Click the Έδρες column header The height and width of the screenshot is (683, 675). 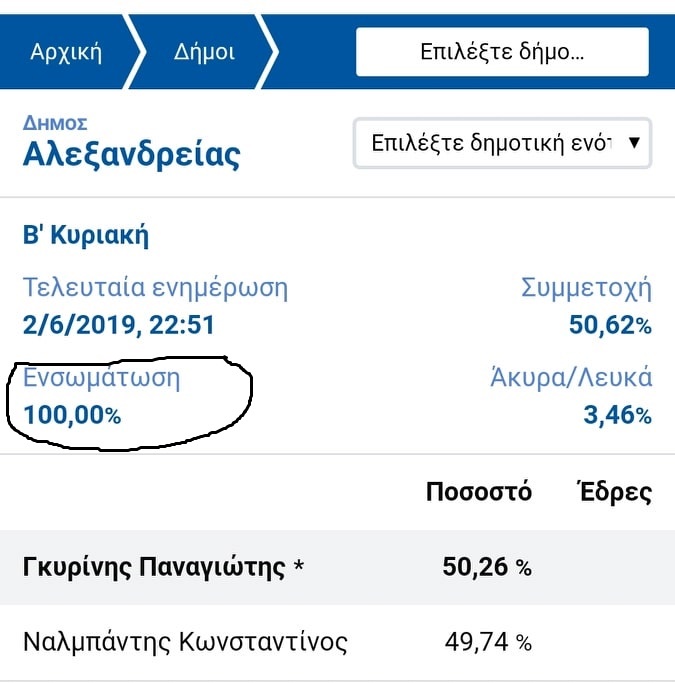615,492
